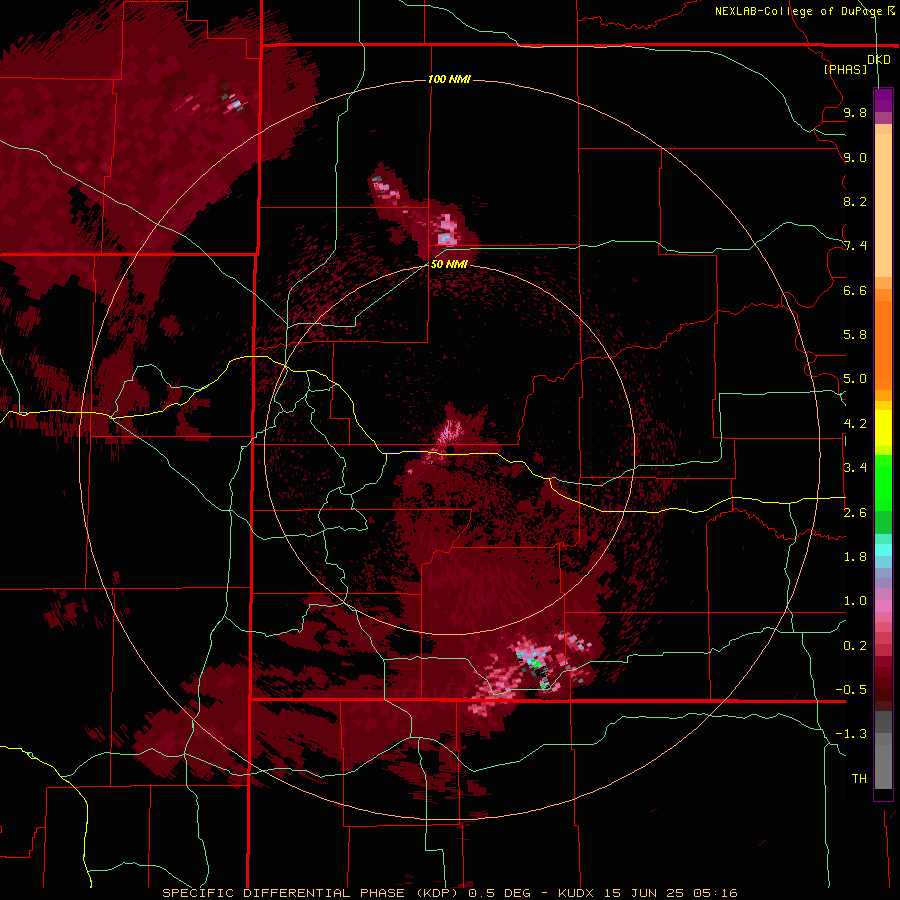
Task: Click the 8.2 value on the color scale
Action: 855,201
